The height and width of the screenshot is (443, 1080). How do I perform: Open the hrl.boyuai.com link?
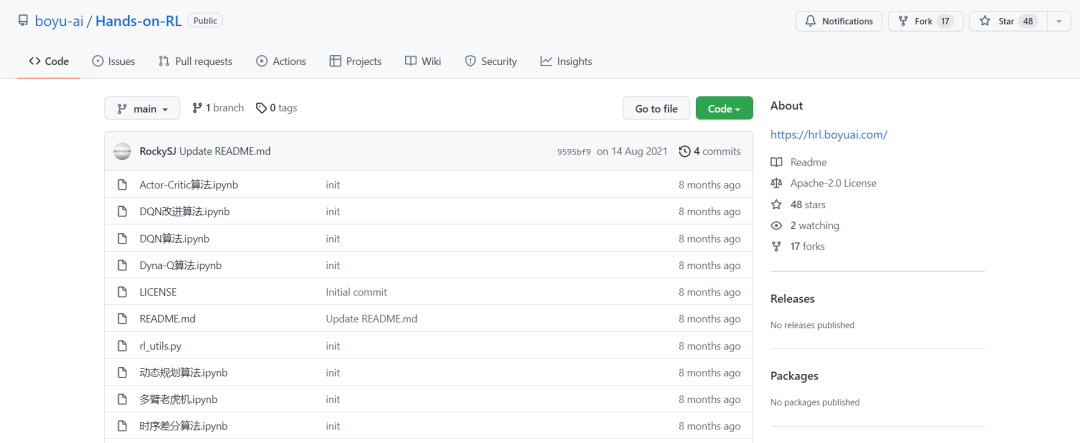828,134
